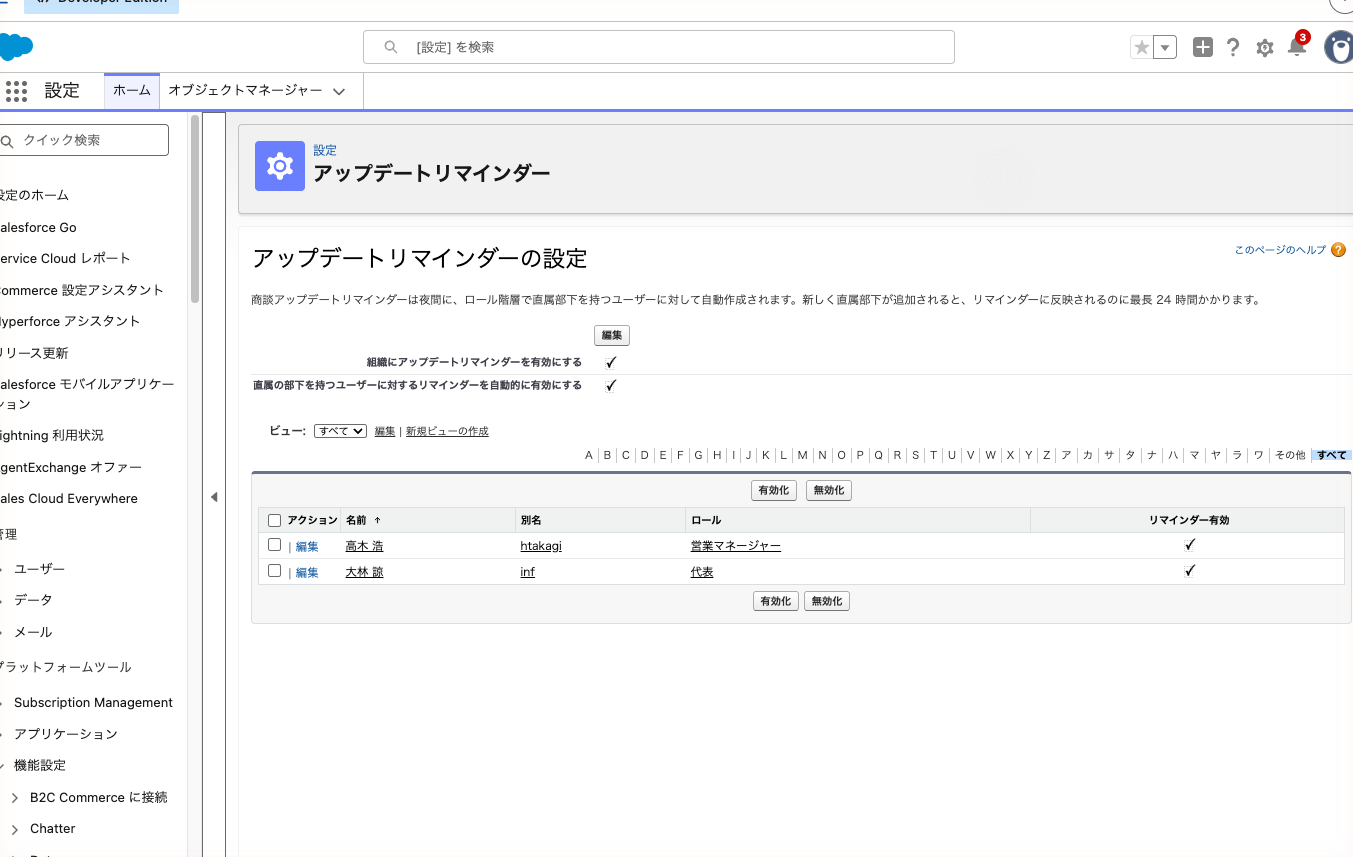Click the Salesforce cloud logo

point(17,47)
